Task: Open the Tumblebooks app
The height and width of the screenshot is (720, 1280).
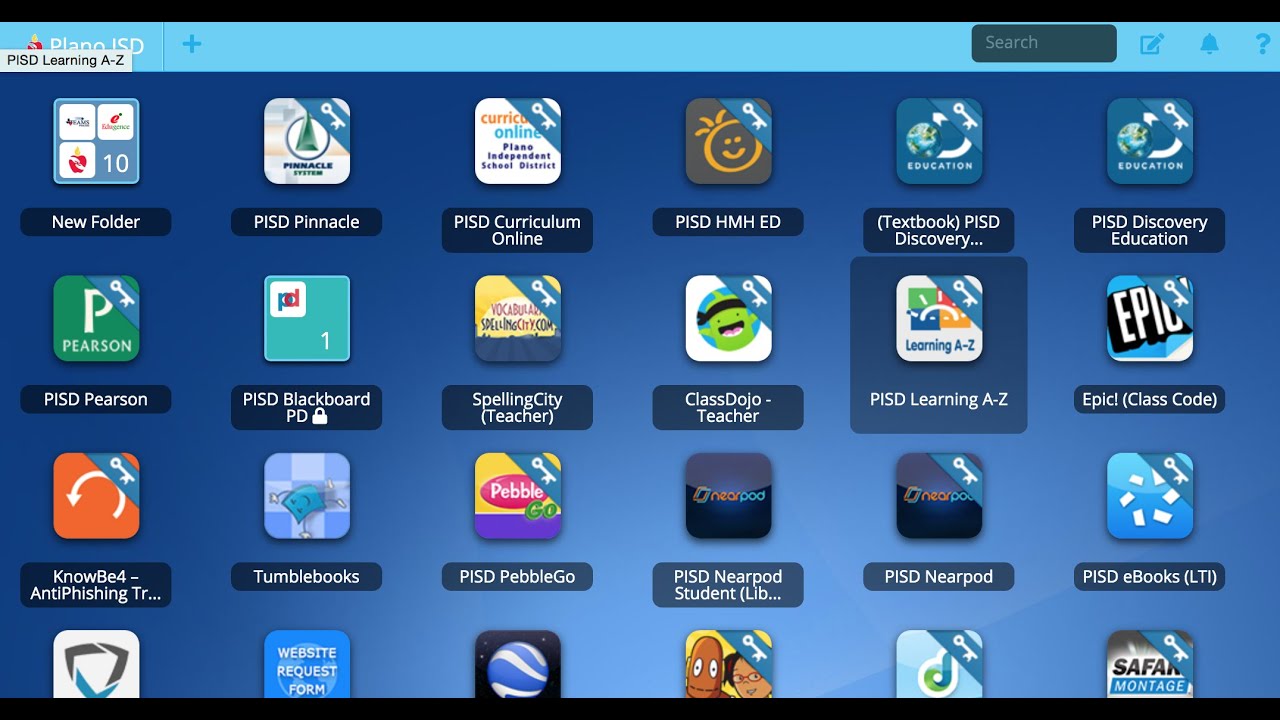Action: 307,496
